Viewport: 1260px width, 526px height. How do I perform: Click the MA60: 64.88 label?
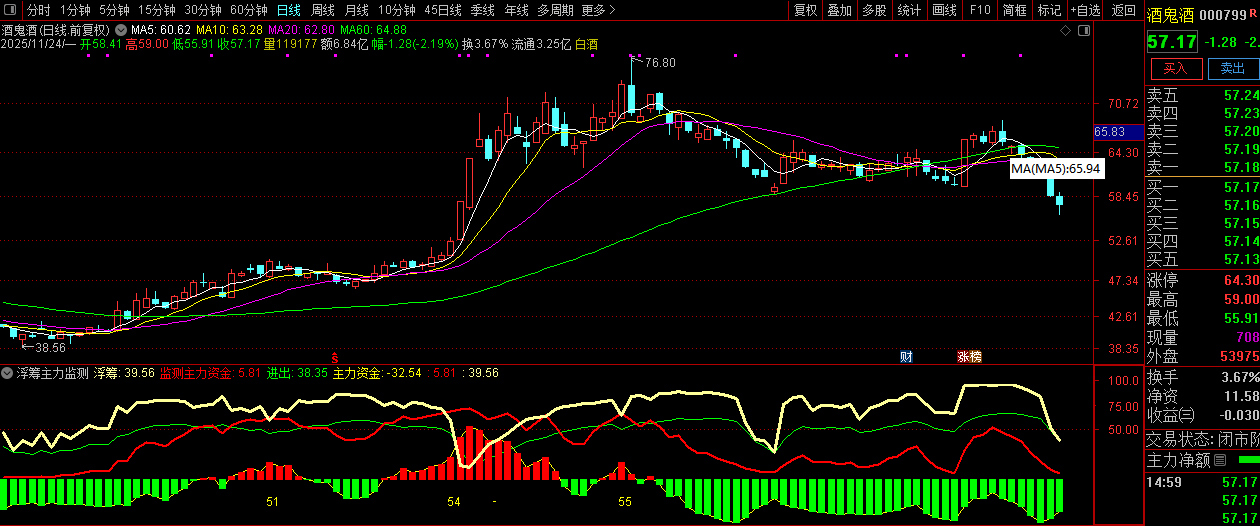coord(373,31)
